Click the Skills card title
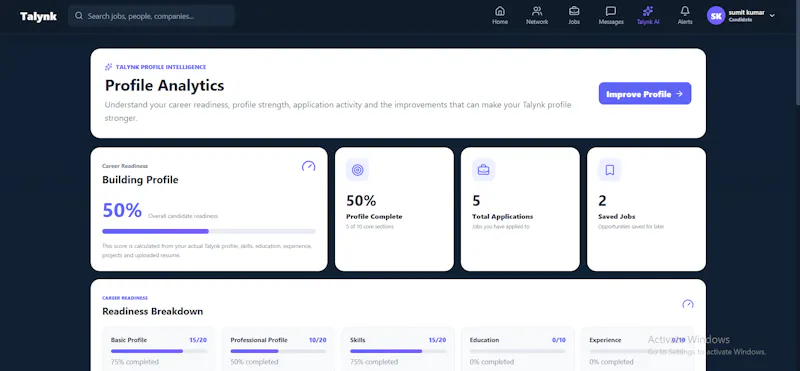 pos(358,340)
